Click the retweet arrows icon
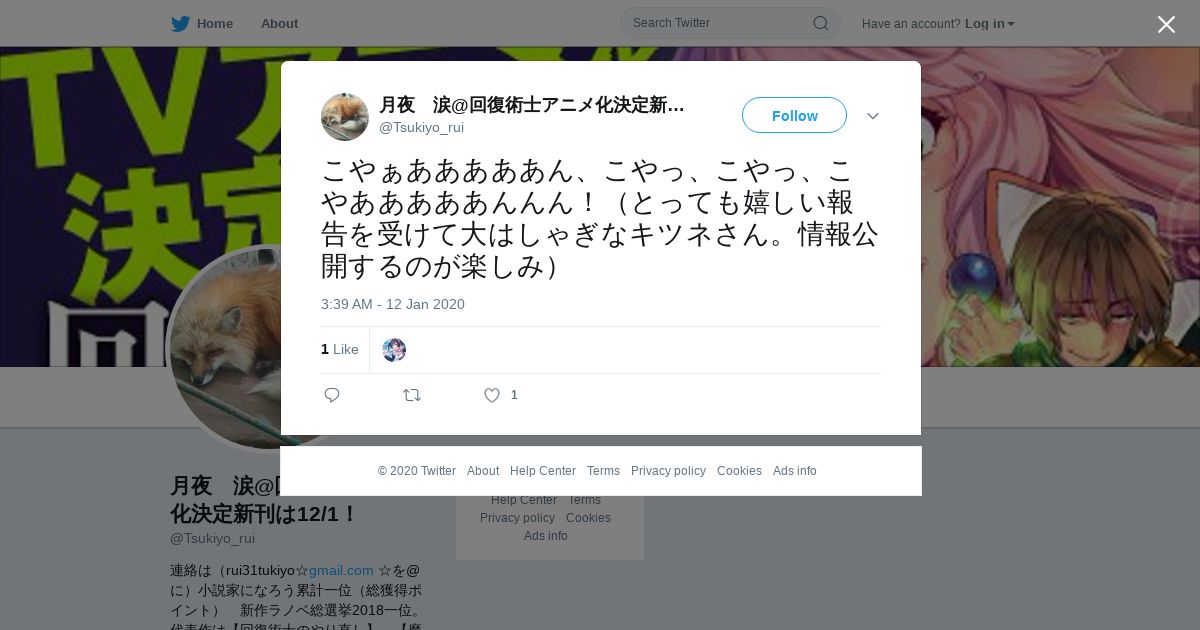 coord(412,395)
